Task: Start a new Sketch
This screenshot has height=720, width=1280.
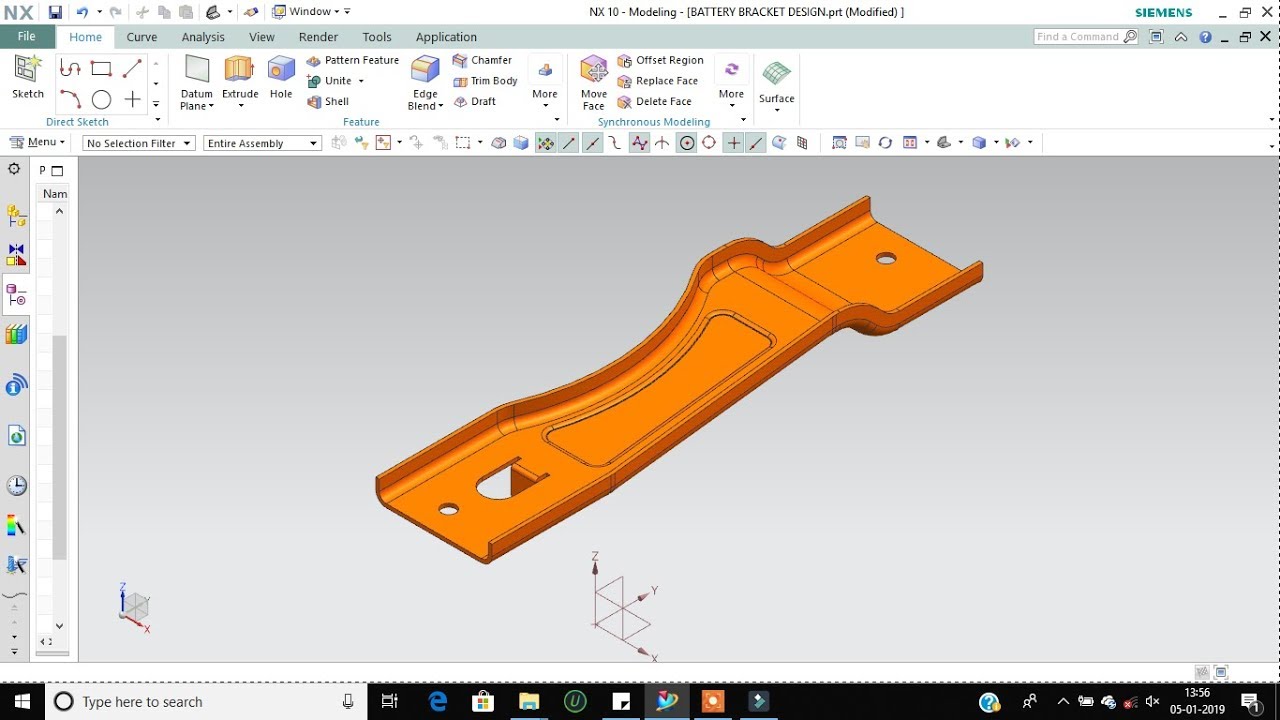Action: [27, 77]
